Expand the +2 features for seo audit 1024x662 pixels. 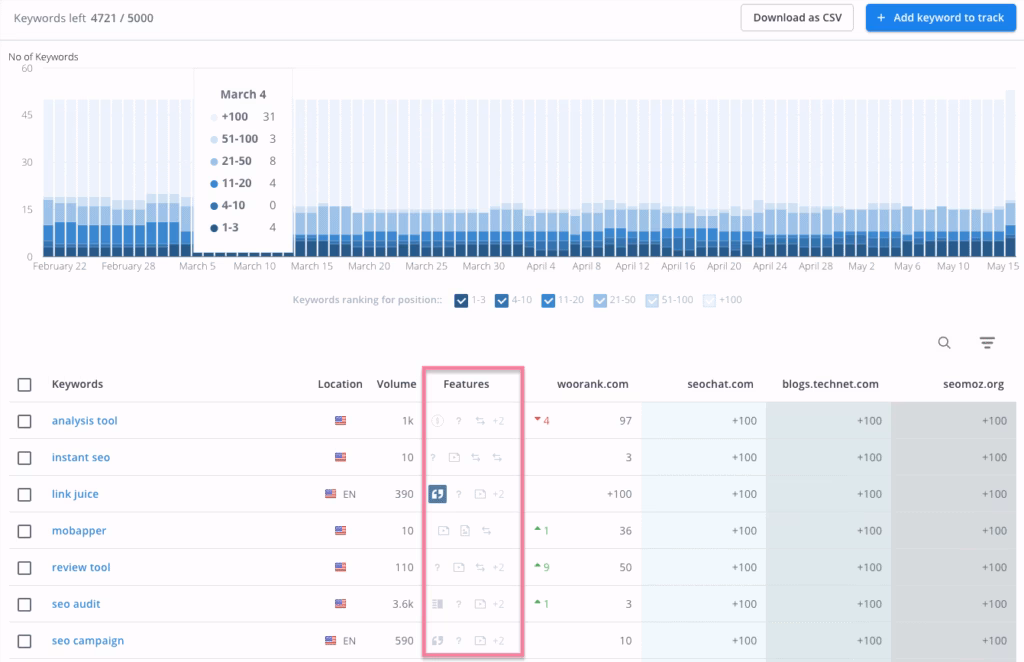coord(498,604)
